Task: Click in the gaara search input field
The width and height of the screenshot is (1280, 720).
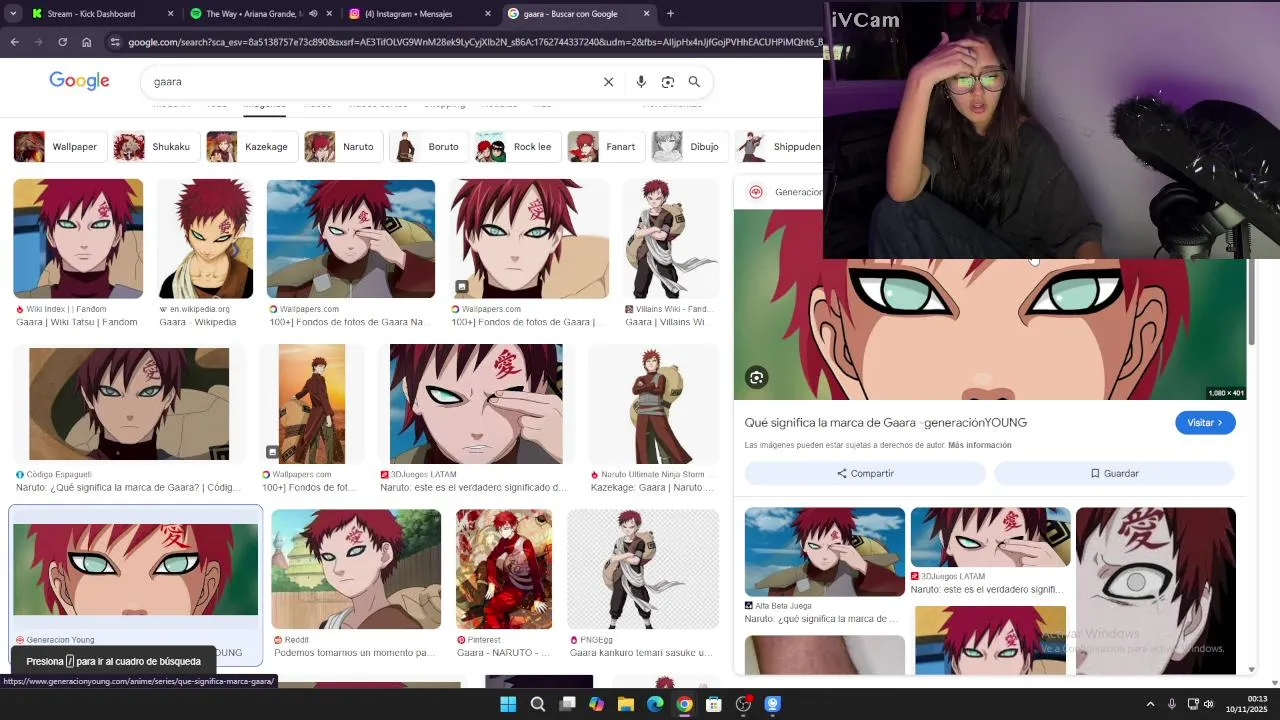Action: pos(370,82)
